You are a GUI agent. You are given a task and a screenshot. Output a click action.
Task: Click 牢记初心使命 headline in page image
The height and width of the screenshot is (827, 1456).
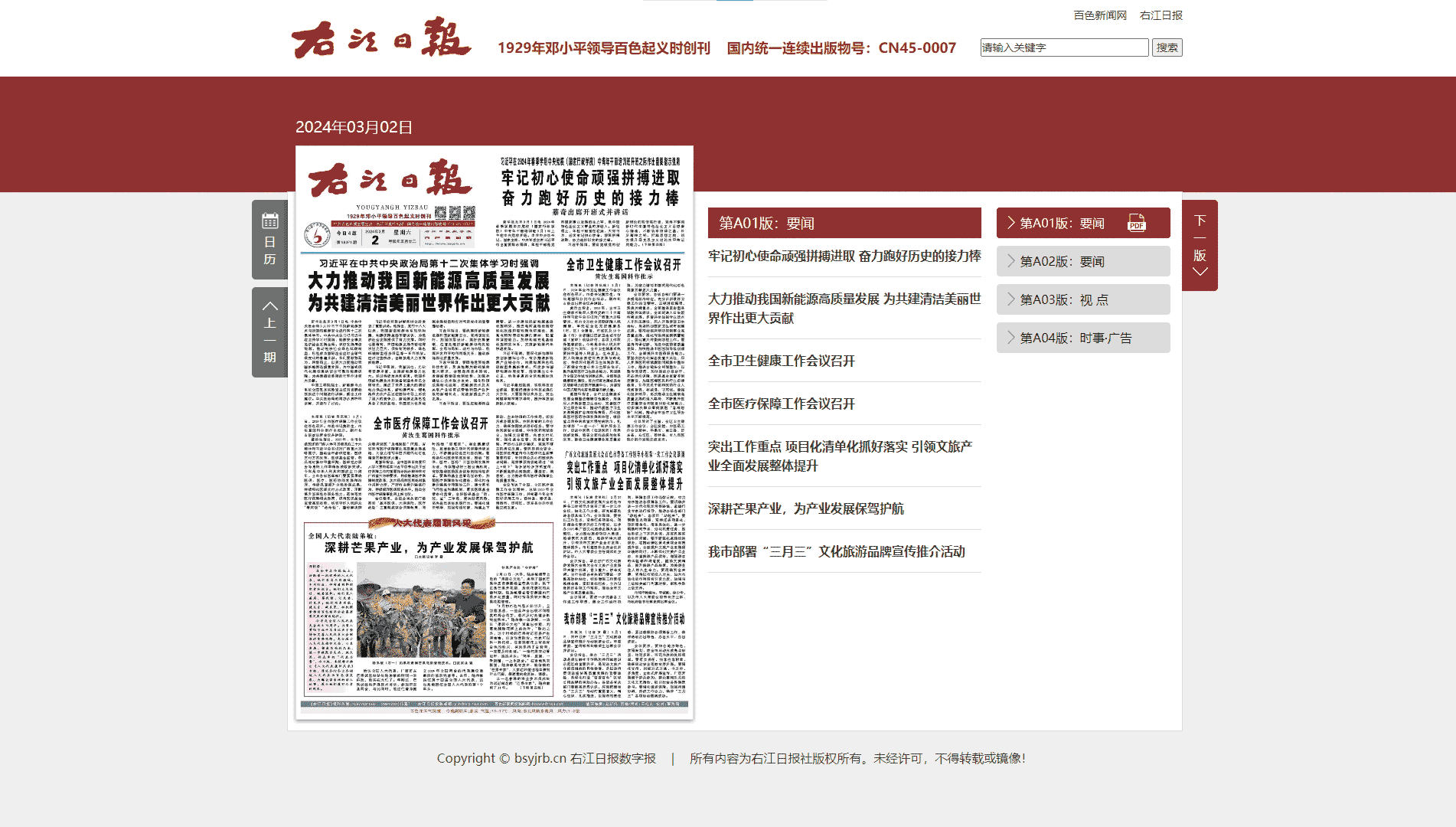tap(590, 188)
